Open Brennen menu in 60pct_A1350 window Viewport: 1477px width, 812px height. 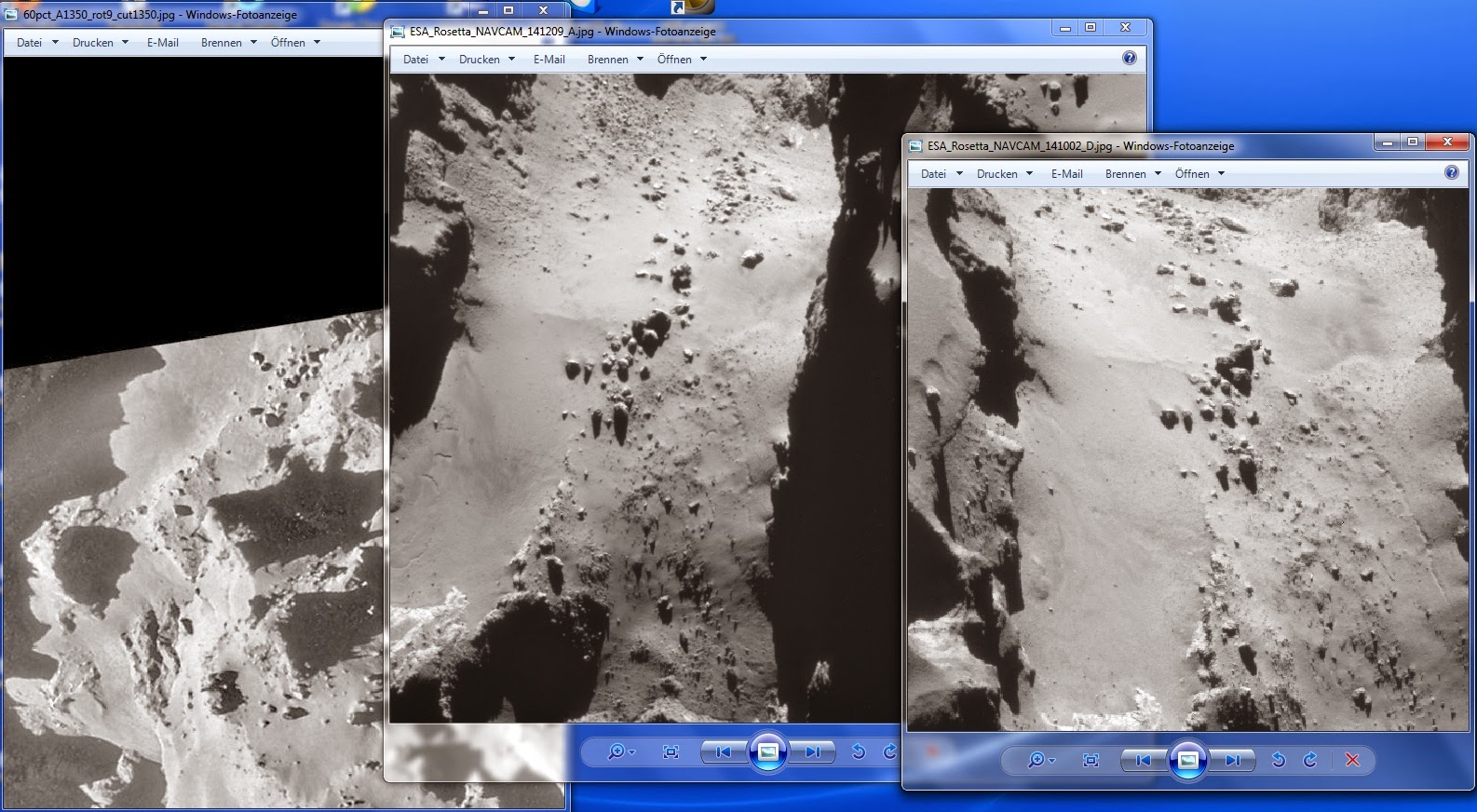pyautogui.click(x=228, y=42)
